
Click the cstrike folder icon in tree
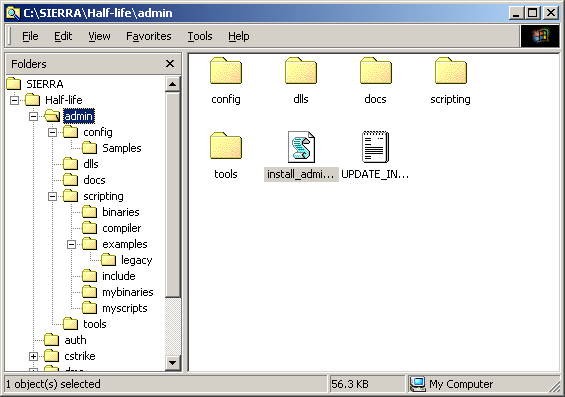pyautogui.click(x=52, y=356)
